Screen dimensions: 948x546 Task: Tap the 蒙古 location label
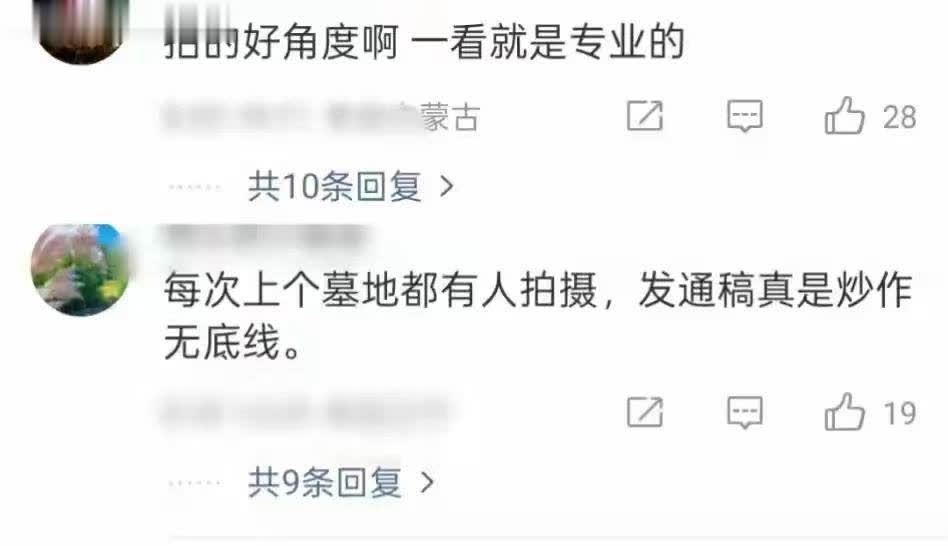coord(450,117)
